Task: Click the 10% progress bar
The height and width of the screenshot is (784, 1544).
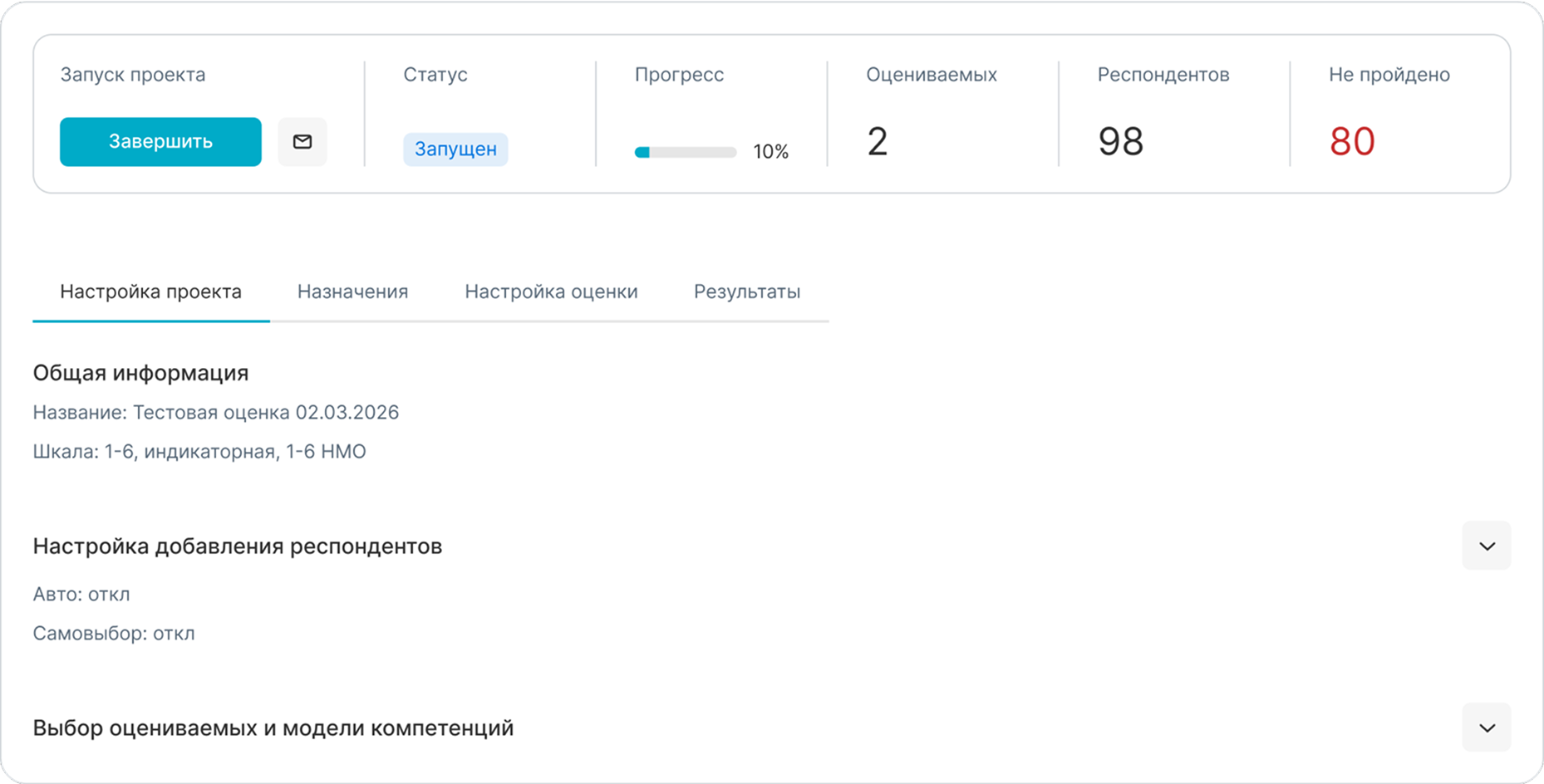Action: pos(686,152)
